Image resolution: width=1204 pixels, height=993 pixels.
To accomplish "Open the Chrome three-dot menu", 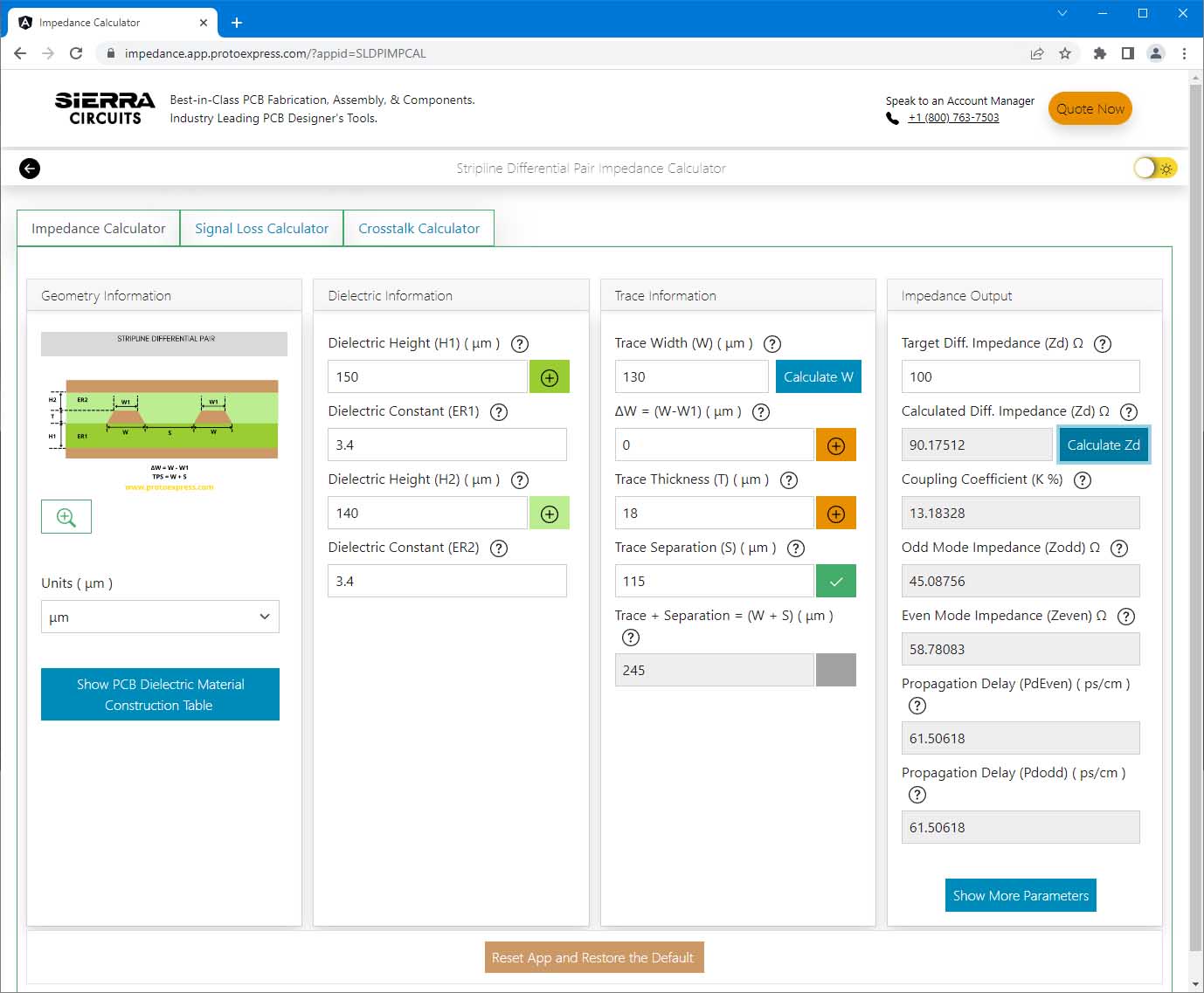I will click(x=1184, y=53).
